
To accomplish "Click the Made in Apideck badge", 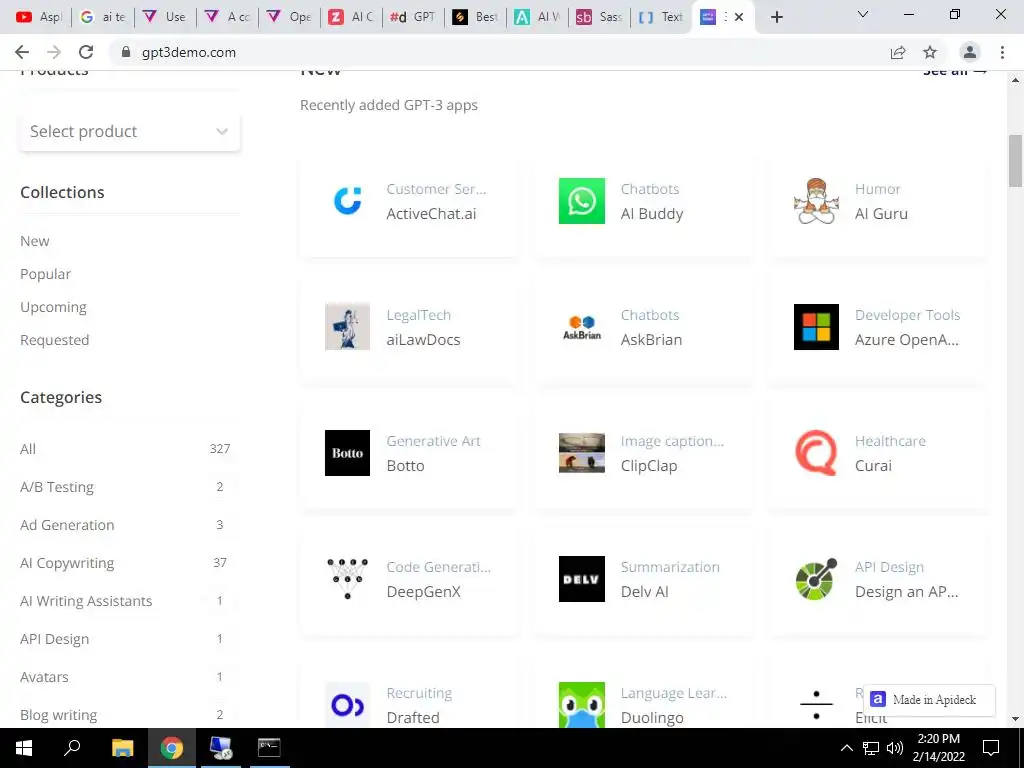I will 929,700.
